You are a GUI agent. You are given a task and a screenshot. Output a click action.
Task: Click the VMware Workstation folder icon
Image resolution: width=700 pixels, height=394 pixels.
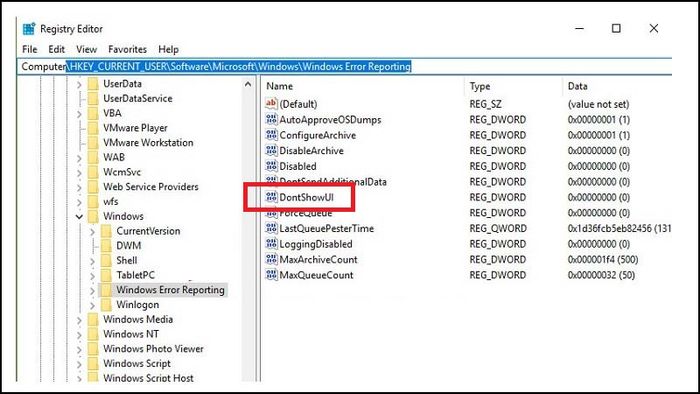(93, 142)
